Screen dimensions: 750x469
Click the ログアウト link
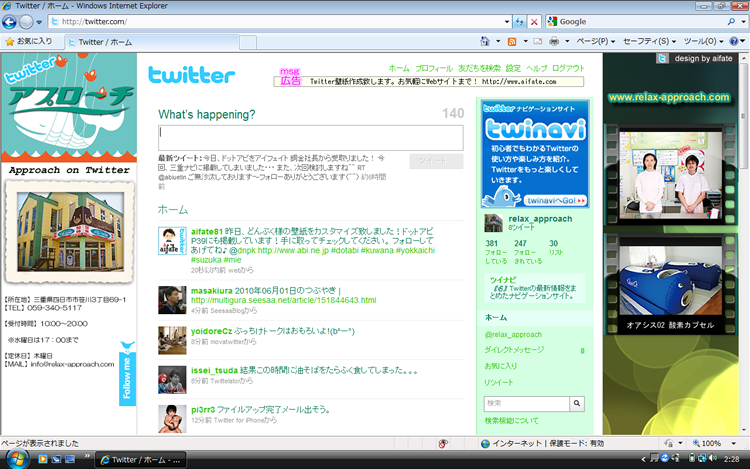[x=568, y=68]
